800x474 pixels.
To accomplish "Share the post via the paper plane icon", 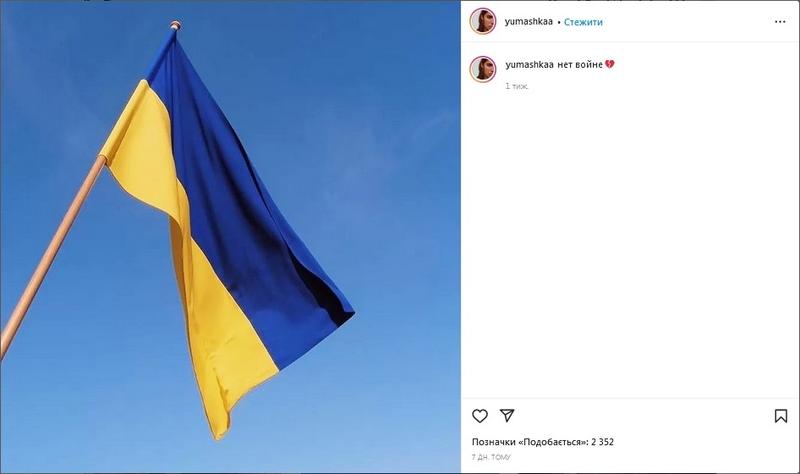I will pos(507,415).
